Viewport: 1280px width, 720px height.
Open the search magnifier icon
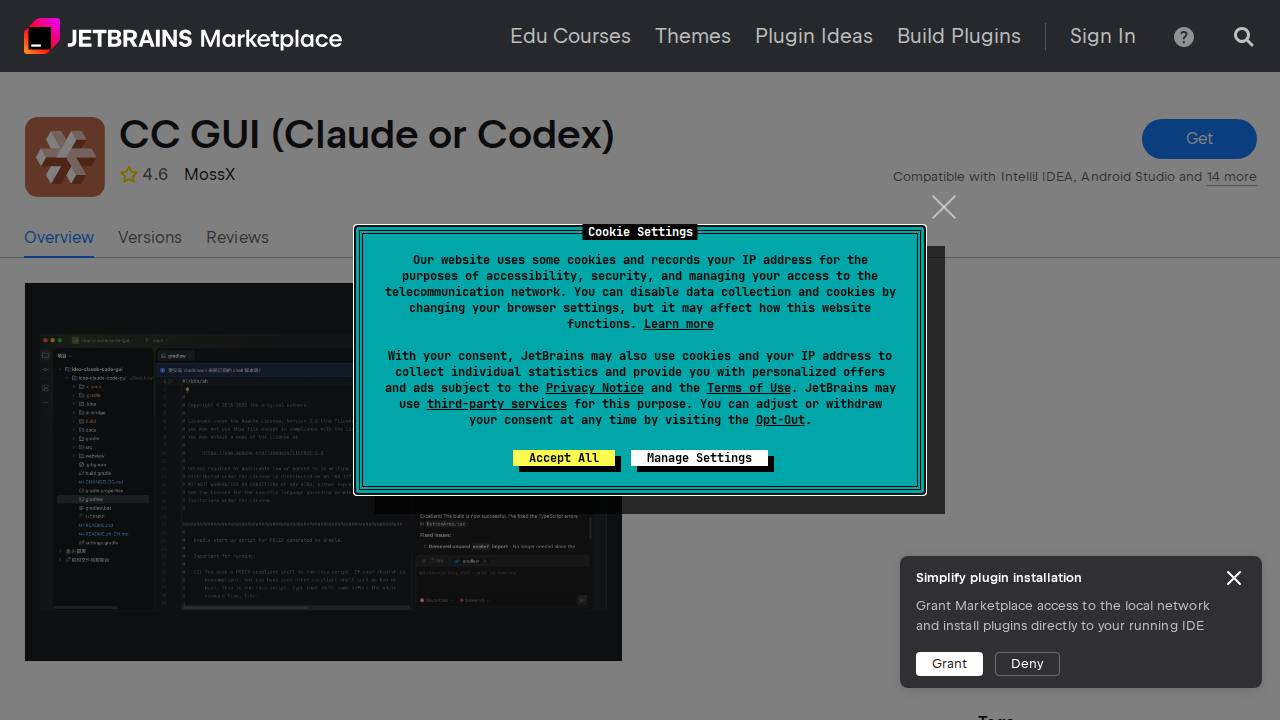pyautogui.click(x=1244, y=37)
